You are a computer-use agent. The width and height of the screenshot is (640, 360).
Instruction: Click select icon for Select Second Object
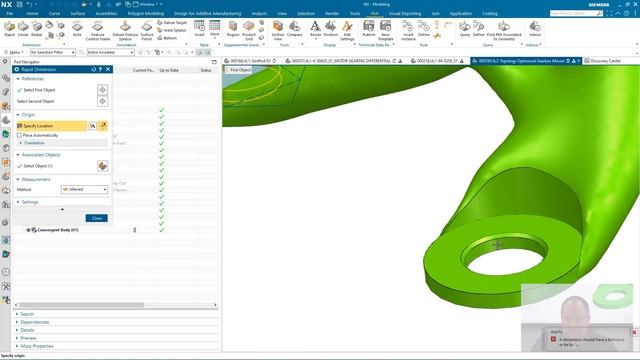(x=102, y=101)
